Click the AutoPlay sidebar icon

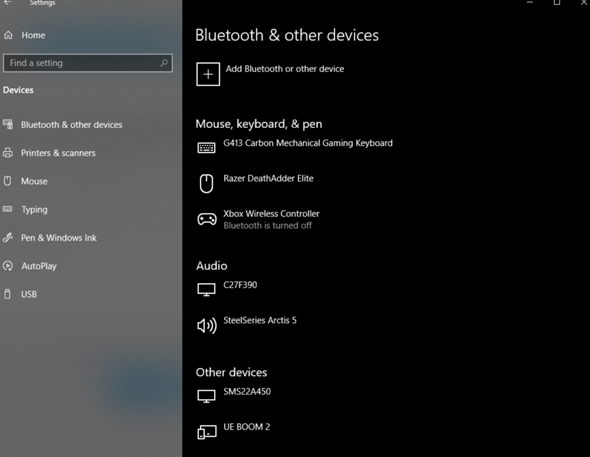[x=8, y=266]
